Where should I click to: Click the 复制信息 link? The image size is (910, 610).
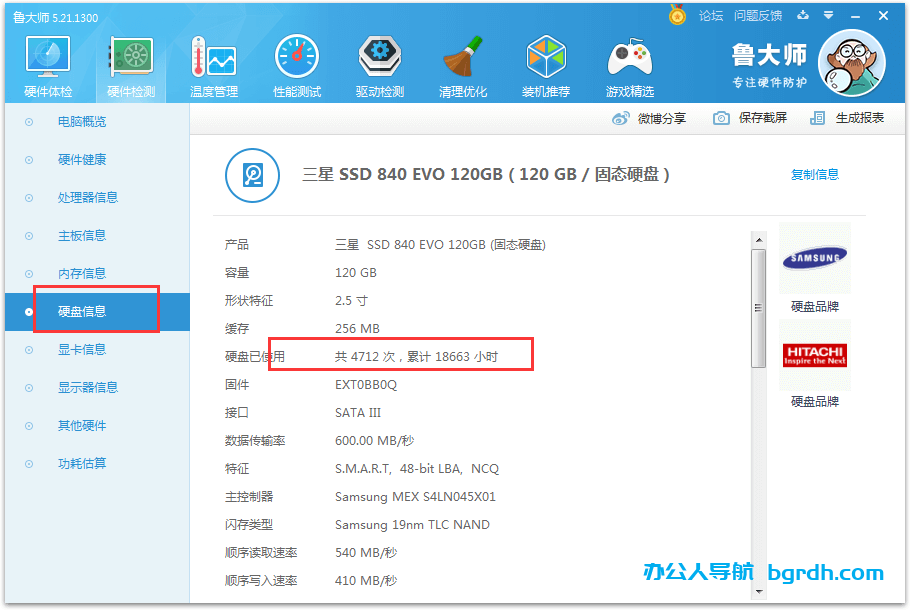click(815, 174)
